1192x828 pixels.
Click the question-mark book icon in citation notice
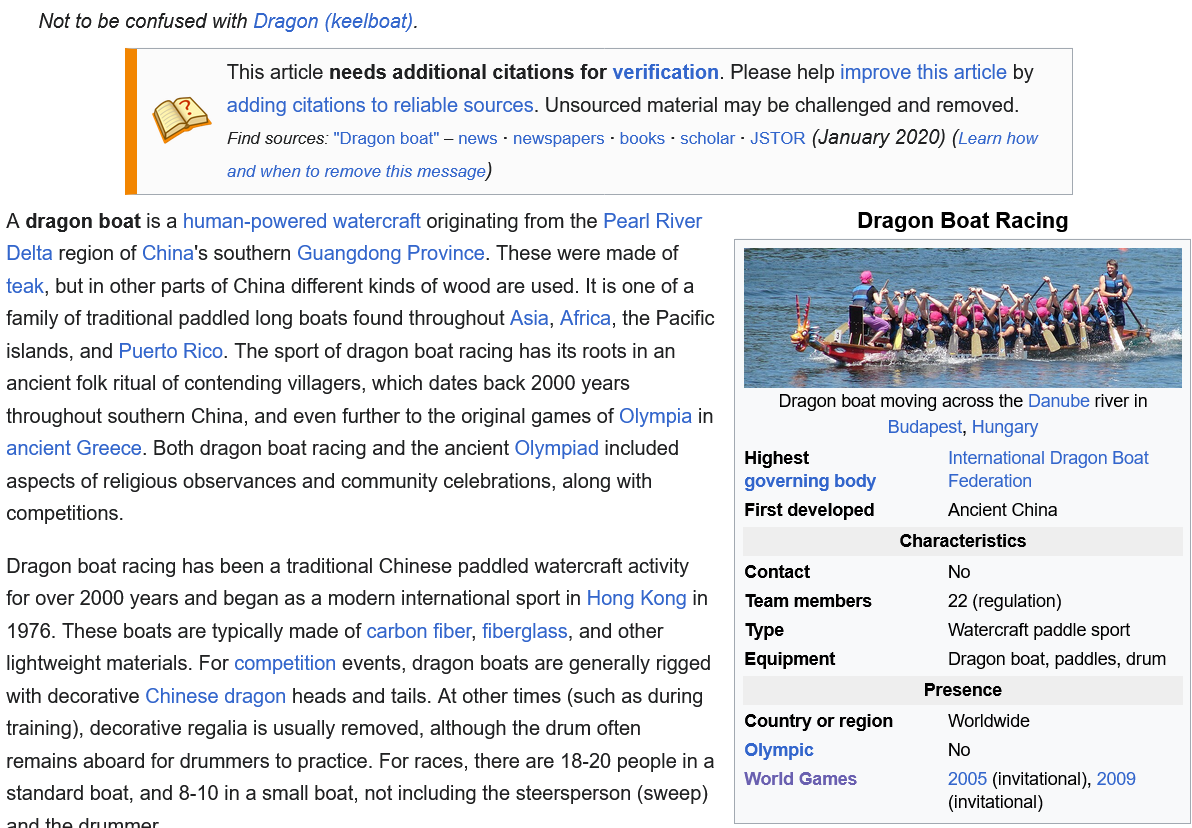182,119
